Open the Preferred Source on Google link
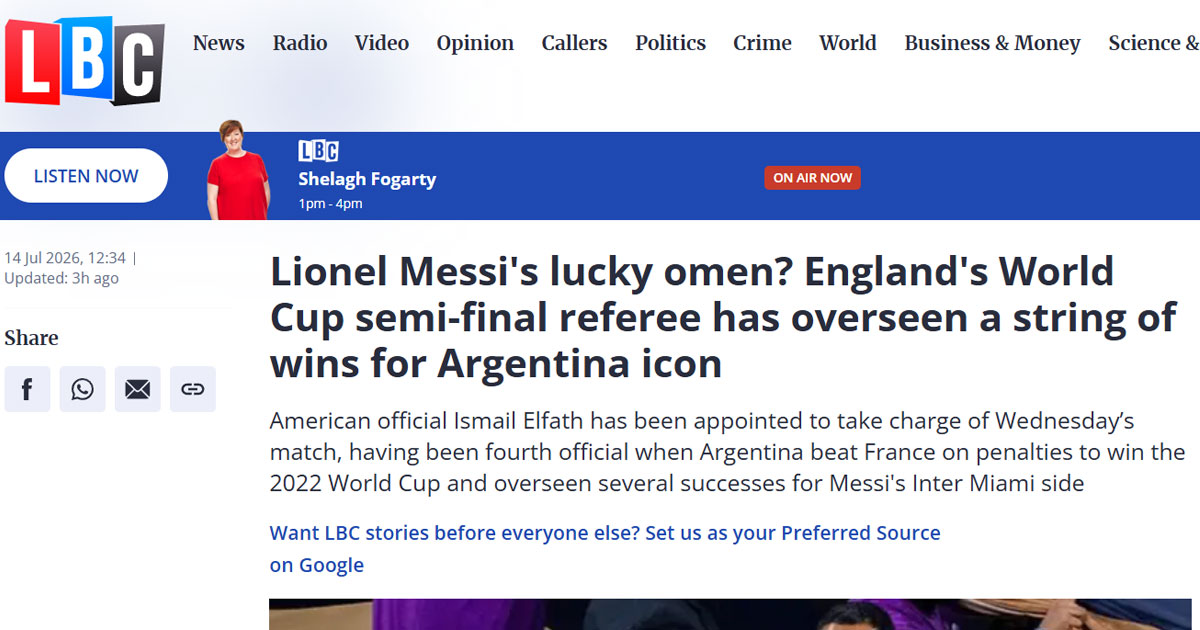 click(605, 549)
